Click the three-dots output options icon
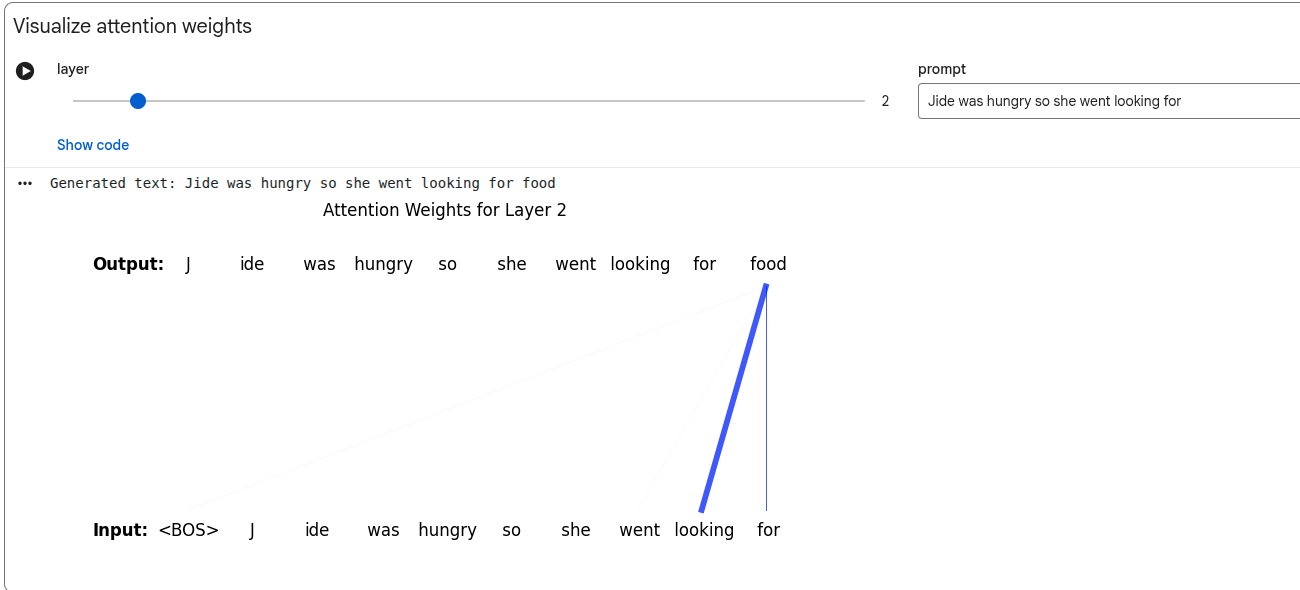The width and height of the screenshot is (1300, 590). pos(25,184)
